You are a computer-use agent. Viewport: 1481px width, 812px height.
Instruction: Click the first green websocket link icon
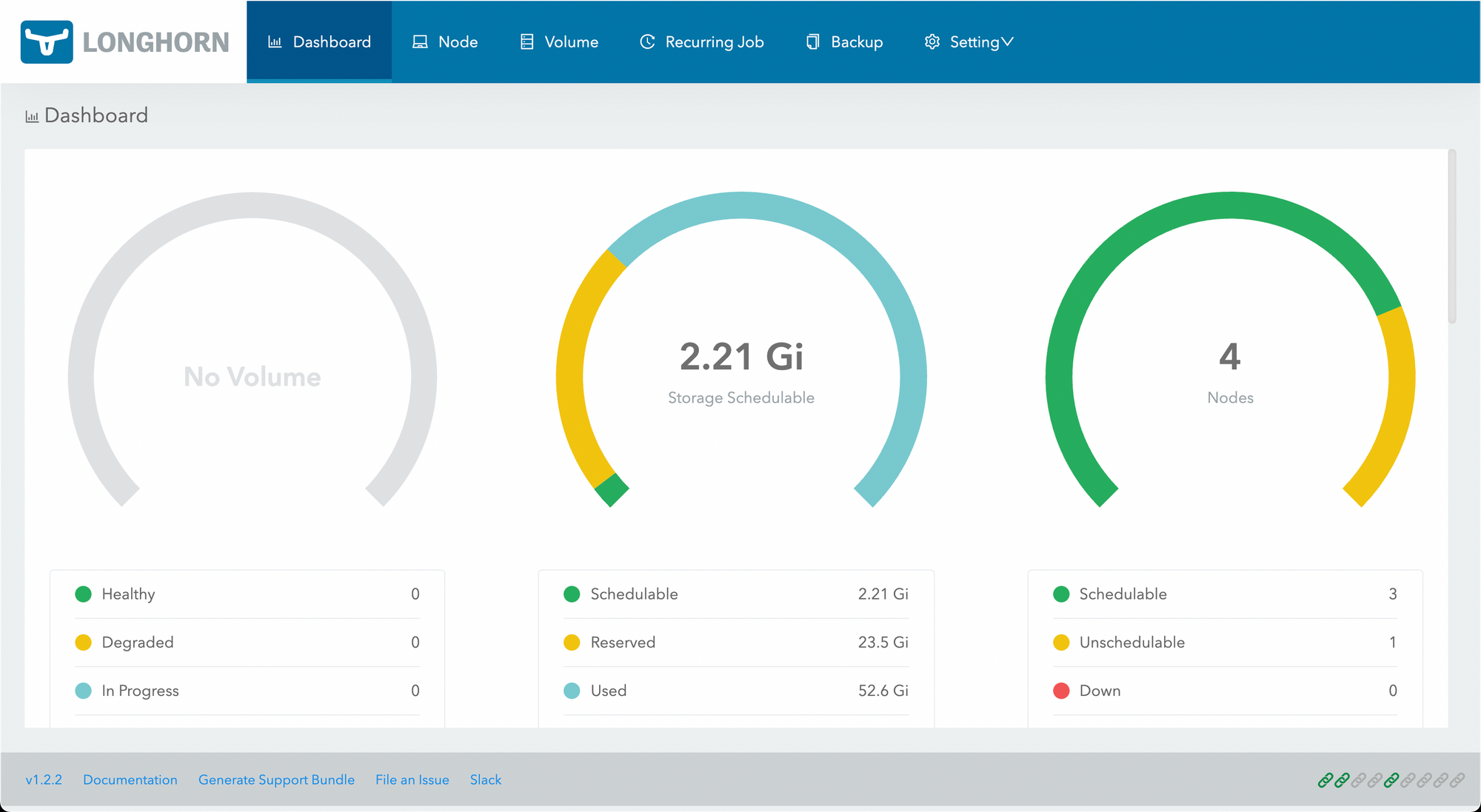click(x=1325, y=780)
